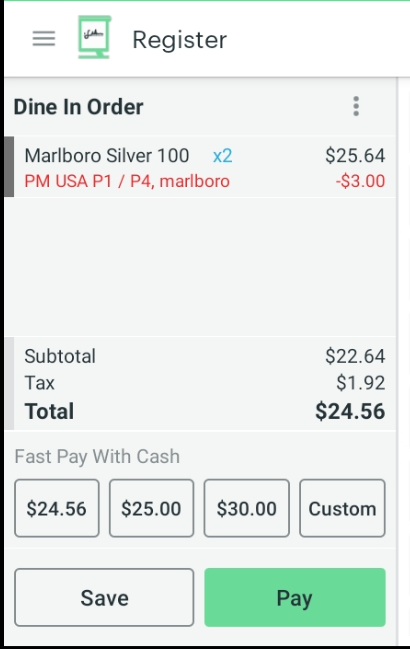Open the order's three-dot options menu
This screenshot has width=410, height=649.
356,106
